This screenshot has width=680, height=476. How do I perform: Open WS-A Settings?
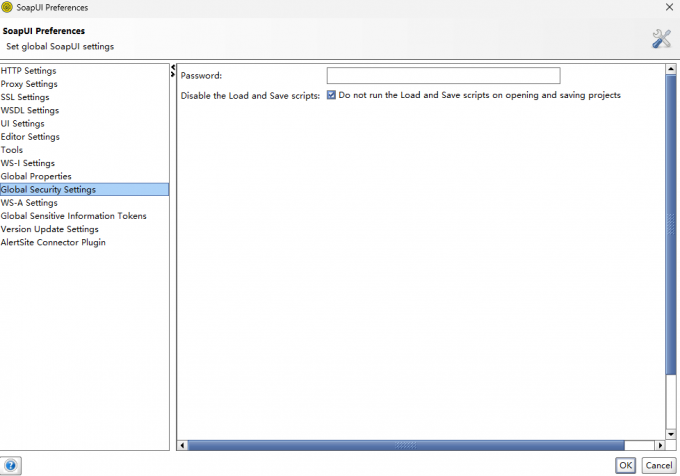click(85, 203)
